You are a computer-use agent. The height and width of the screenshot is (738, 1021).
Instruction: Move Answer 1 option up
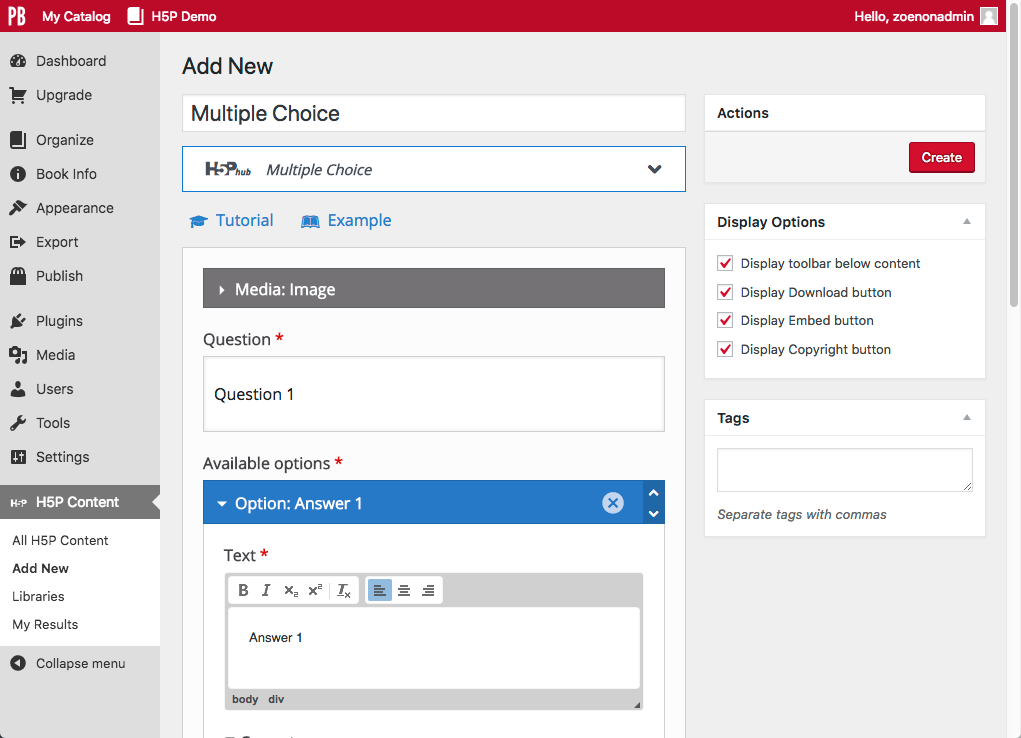tap(654, 493)
